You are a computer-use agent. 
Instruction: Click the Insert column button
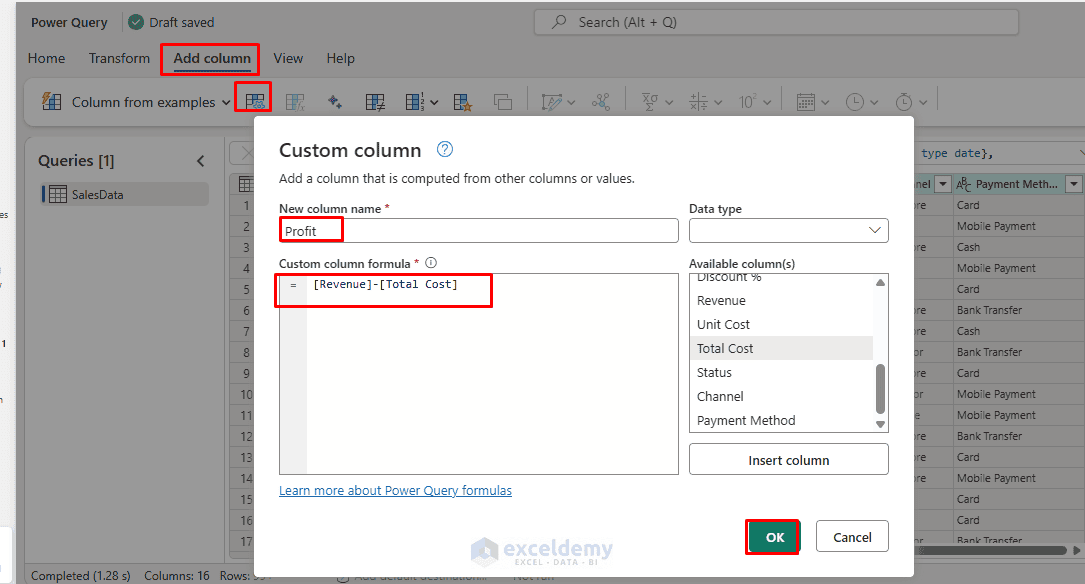(x=789, y=460)
